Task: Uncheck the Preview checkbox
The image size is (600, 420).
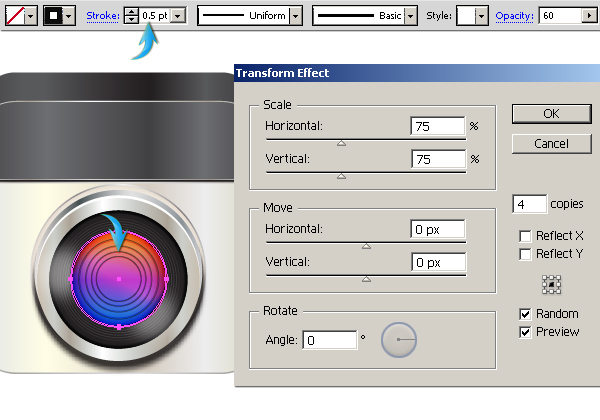Action: (525, 332)
